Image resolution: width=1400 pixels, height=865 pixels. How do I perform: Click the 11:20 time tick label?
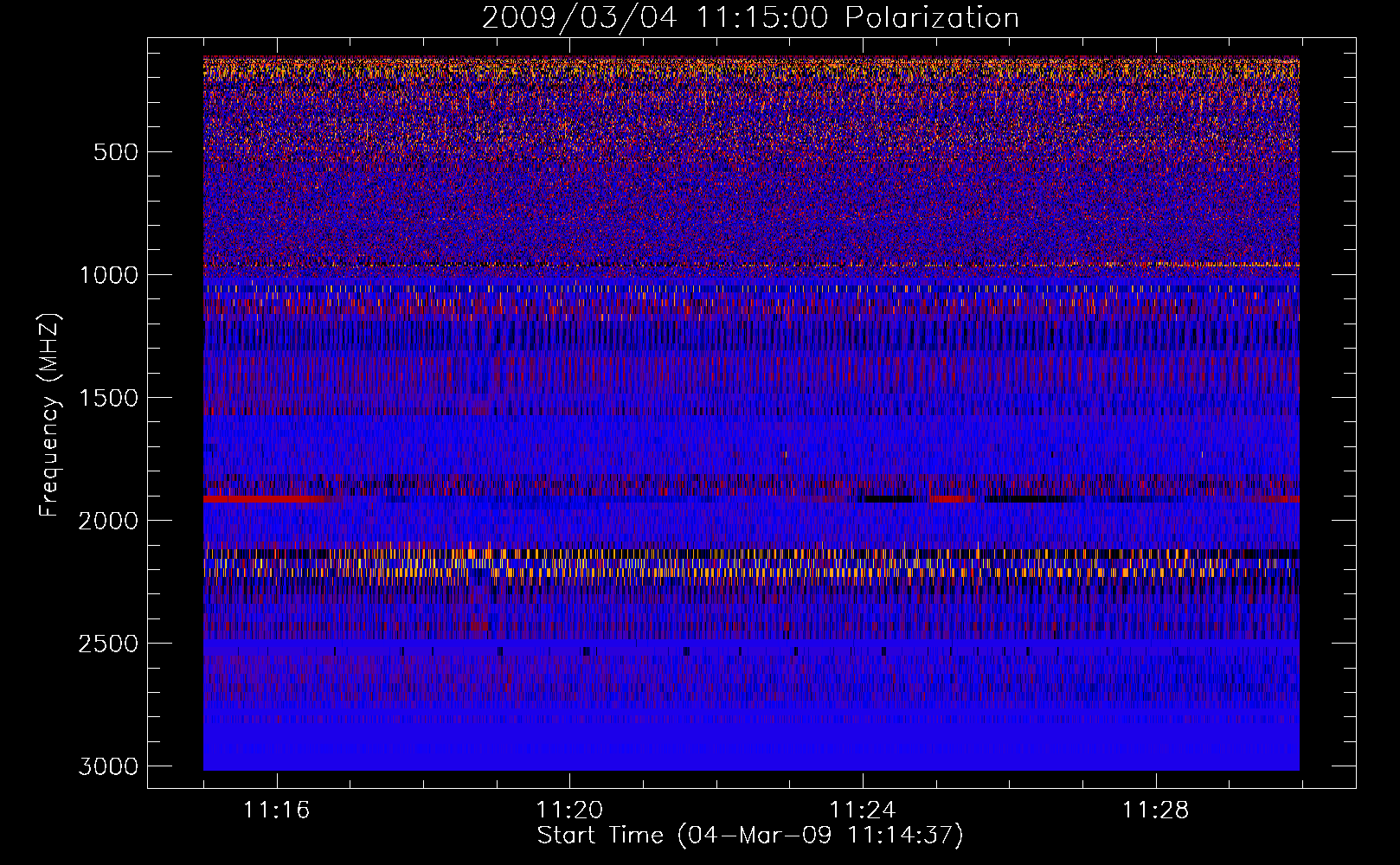point(569,811)
